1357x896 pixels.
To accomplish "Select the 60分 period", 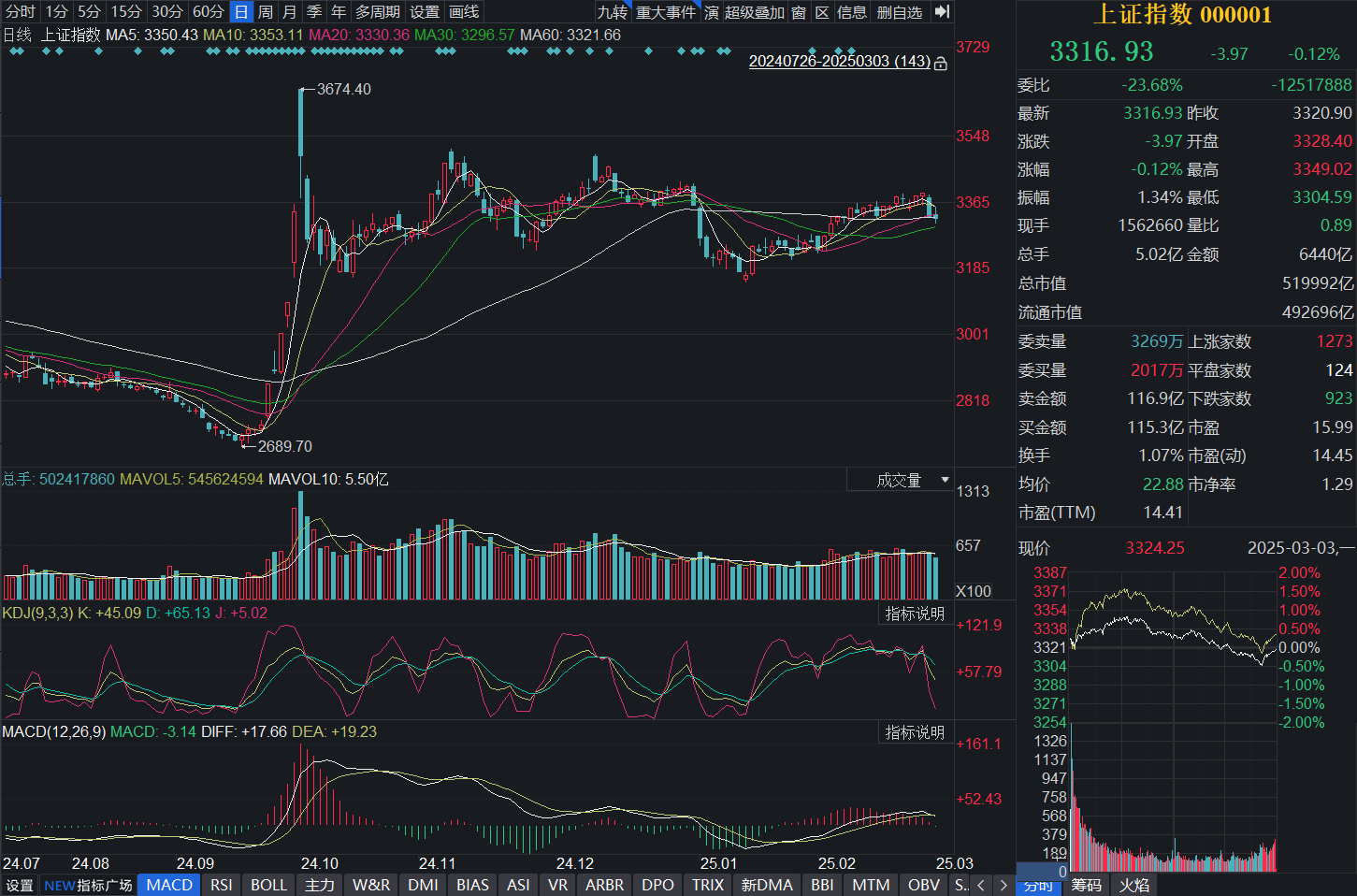I will click(x=209, y=11).
